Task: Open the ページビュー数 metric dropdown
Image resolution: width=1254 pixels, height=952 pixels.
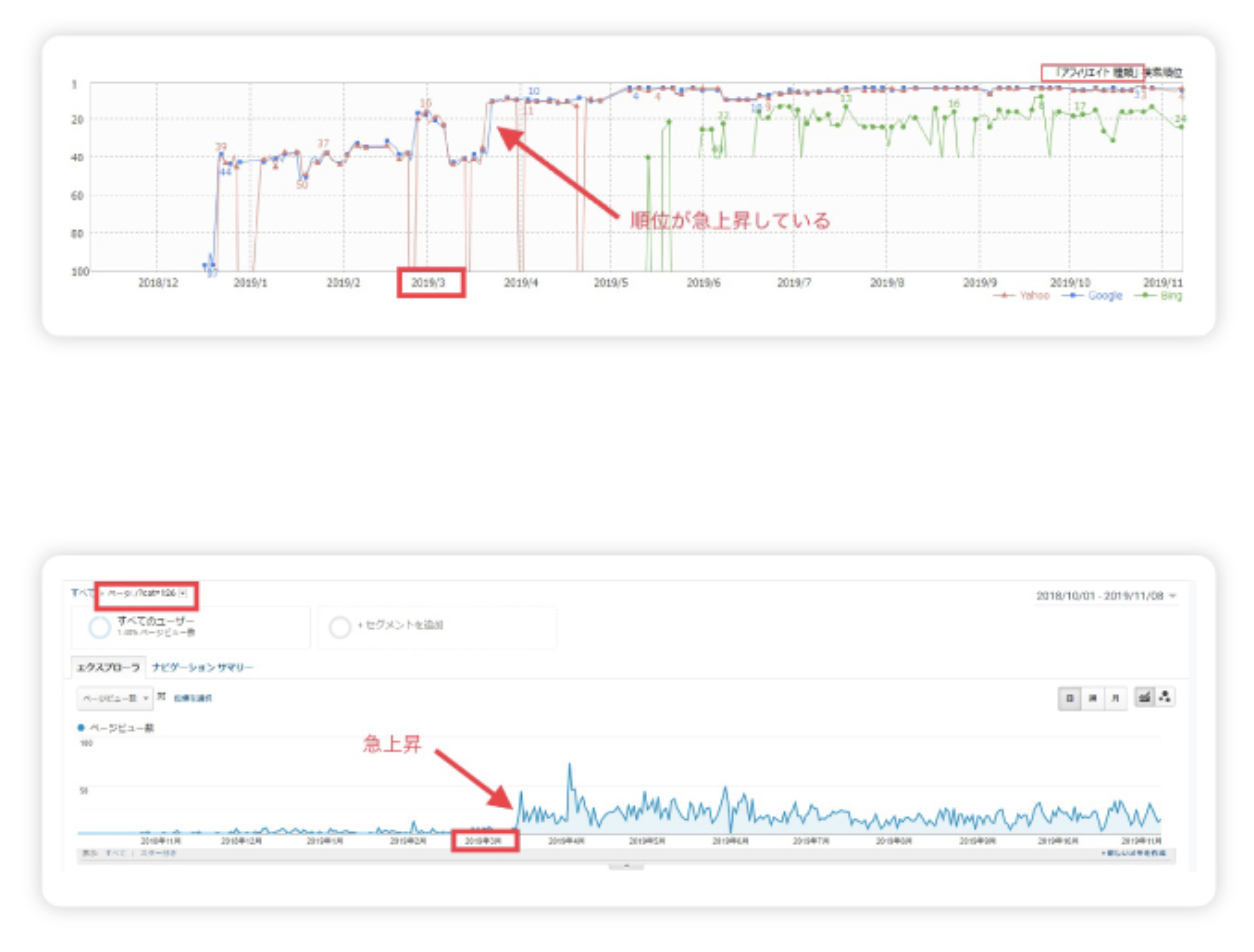Action: click(x=115, y=697)
